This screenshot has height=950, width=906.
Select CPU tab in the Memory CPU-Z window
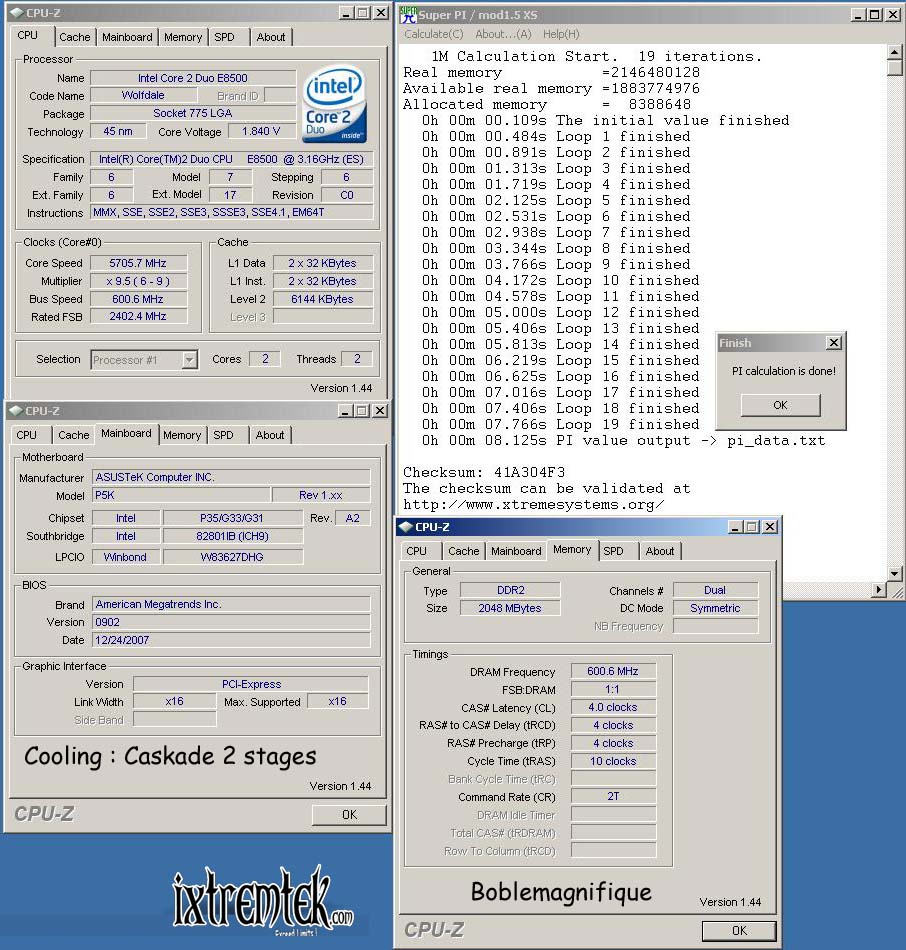[416, 551]
